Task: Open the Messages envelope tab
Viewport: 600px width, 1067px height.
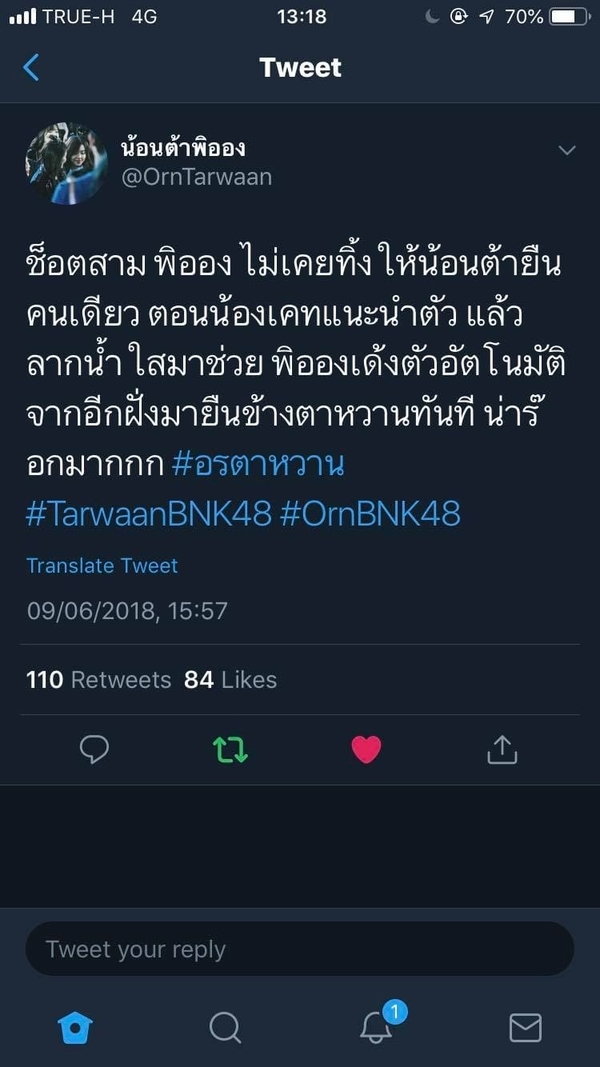Action: pos(525,1028)
